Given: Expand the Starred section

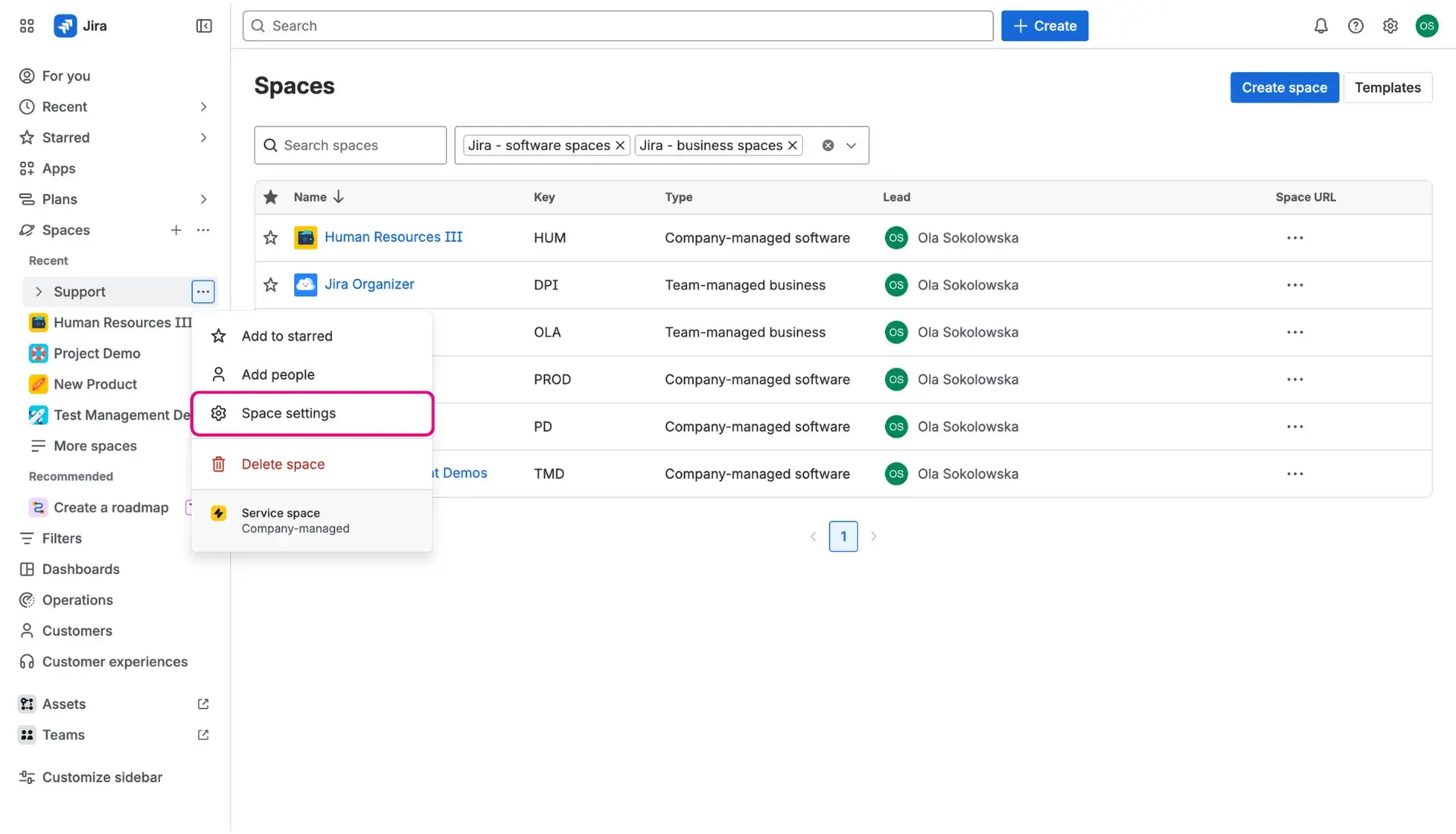Looking at the screenshot, I should [x=203, y=137].
